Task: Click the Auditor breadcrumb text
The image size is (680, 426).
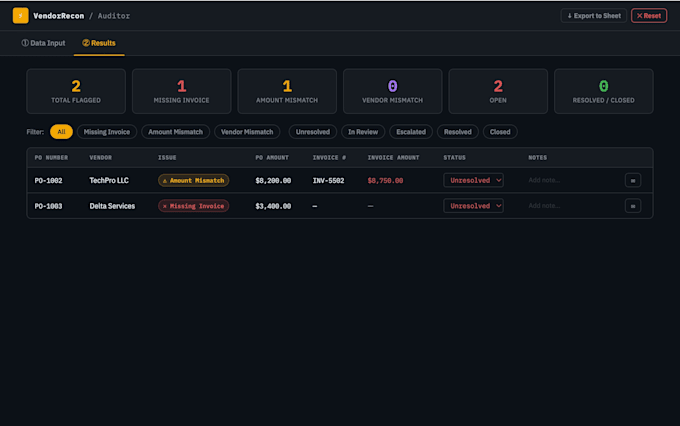Action: point(114,16)
